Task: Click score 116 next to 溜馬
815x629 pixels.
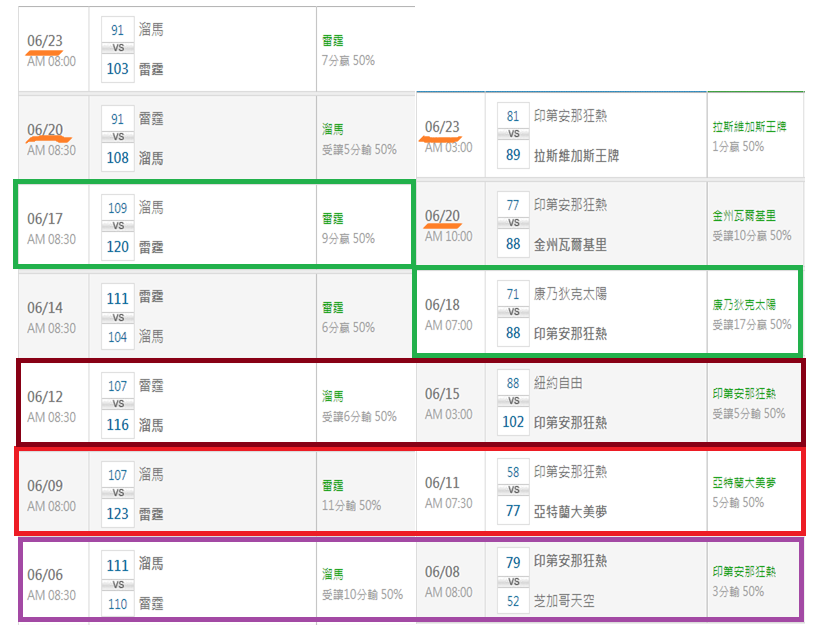Action: click(x=117, y=425)
